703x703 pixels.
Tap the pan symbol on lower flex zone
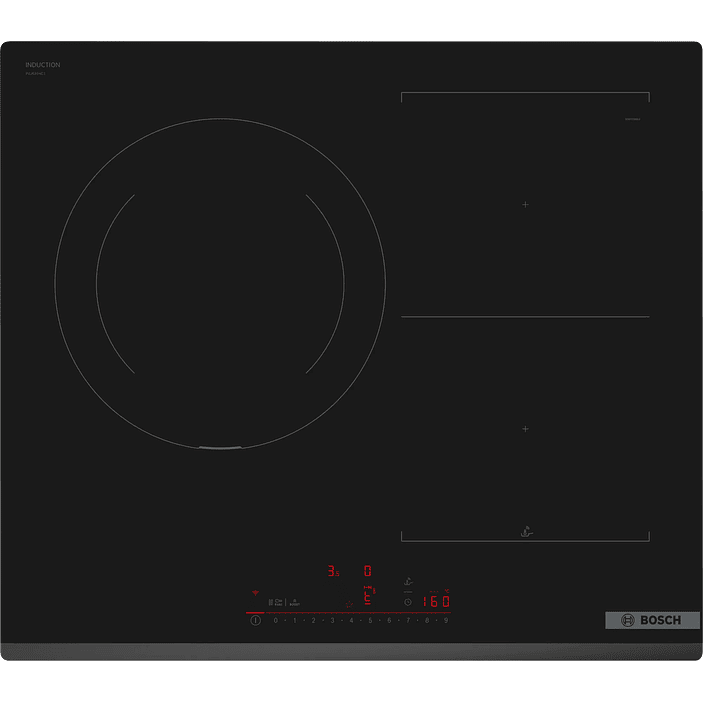coord(527,532)
